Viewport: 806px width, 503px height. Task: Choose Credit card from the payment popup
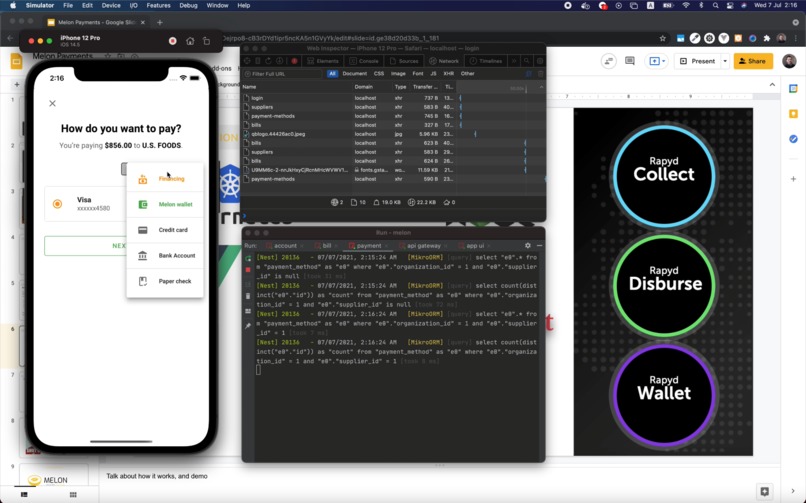164,230
